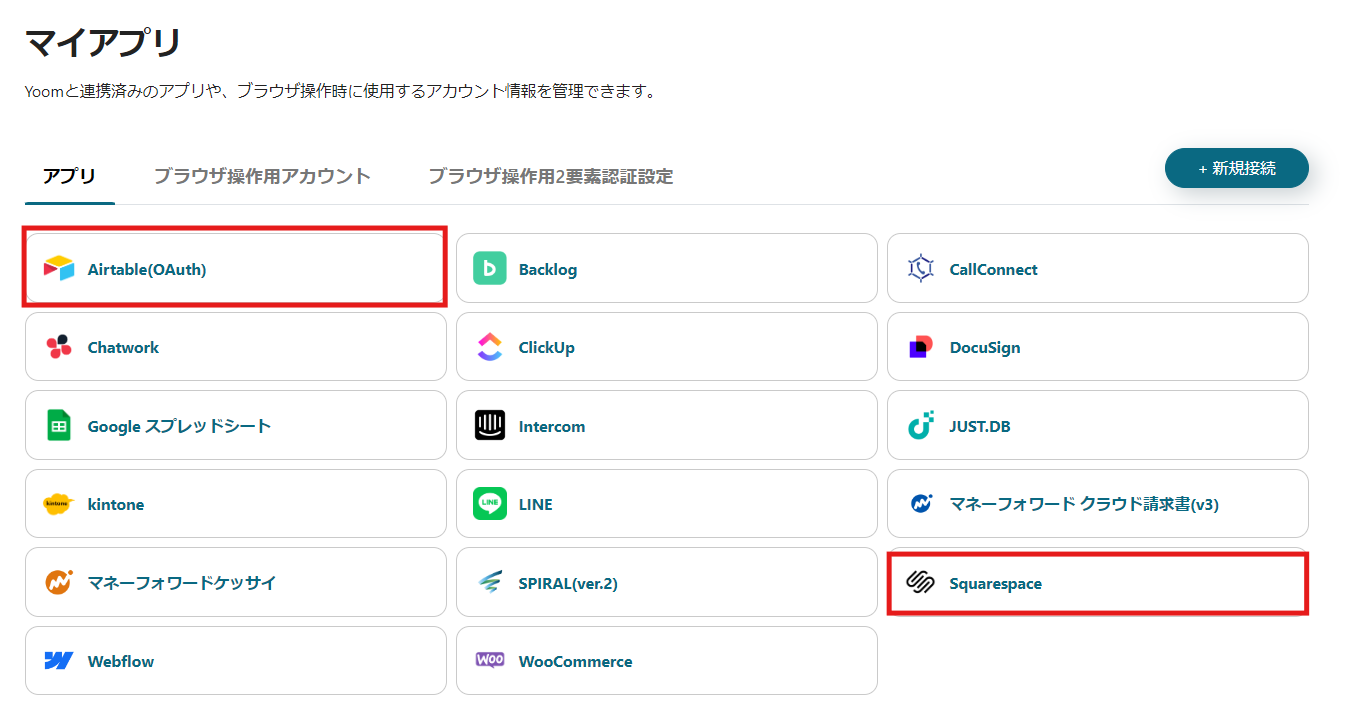This screenshot has height=727, width=1350.
Task: Click the マネーフォワード クラウド請求書 logo icon
Action: coord(921,503)
